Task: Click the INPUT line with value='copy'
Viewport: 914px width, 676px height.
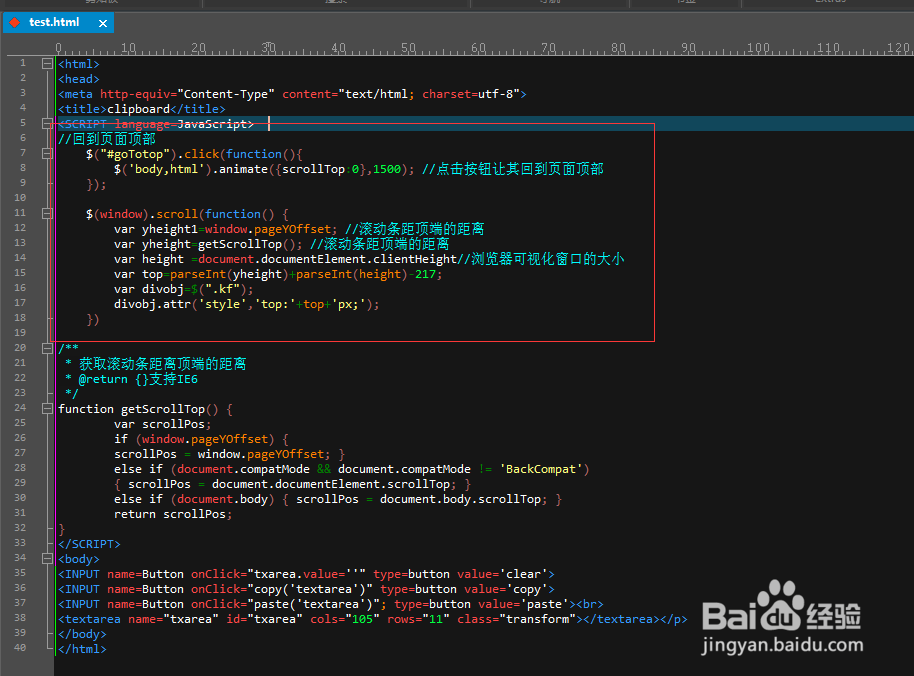Action: (306, 589)
